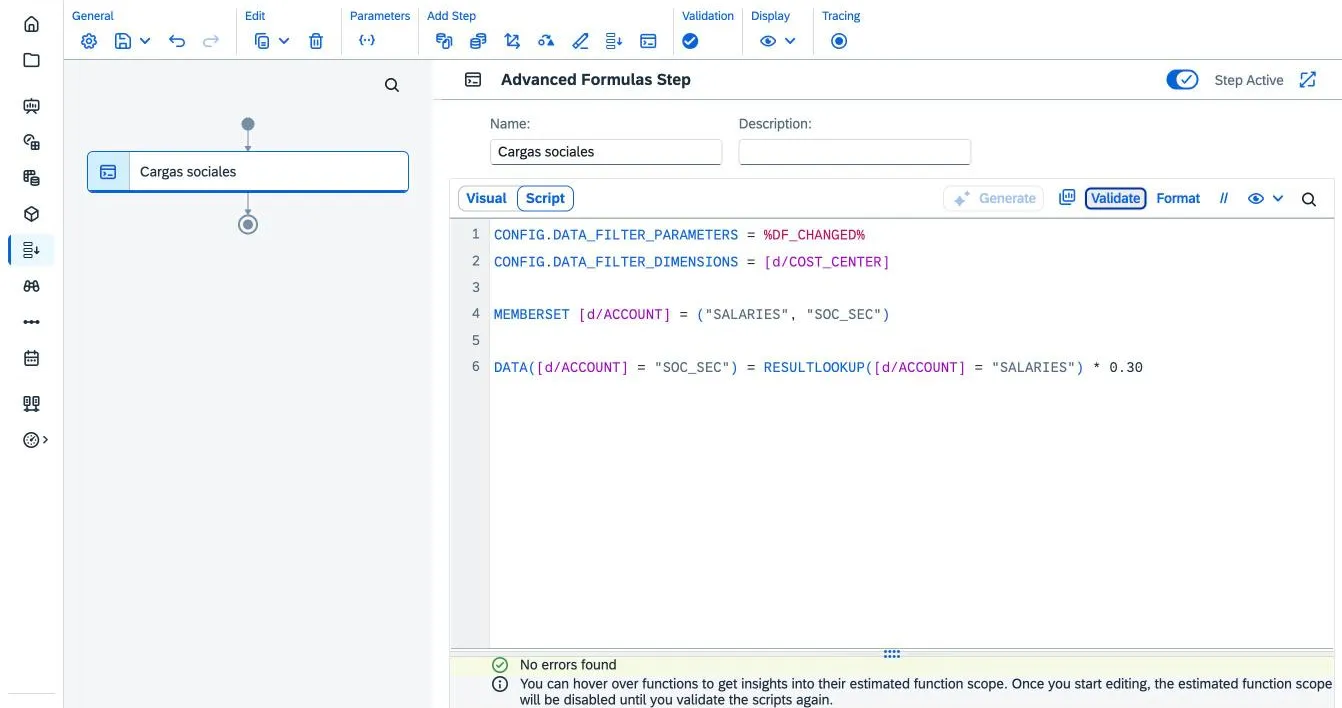Viewport: 1342px width, 708px height.
Task: Switch to the Script editor tab
Action: pyautogui.click(x=545, y=198)
